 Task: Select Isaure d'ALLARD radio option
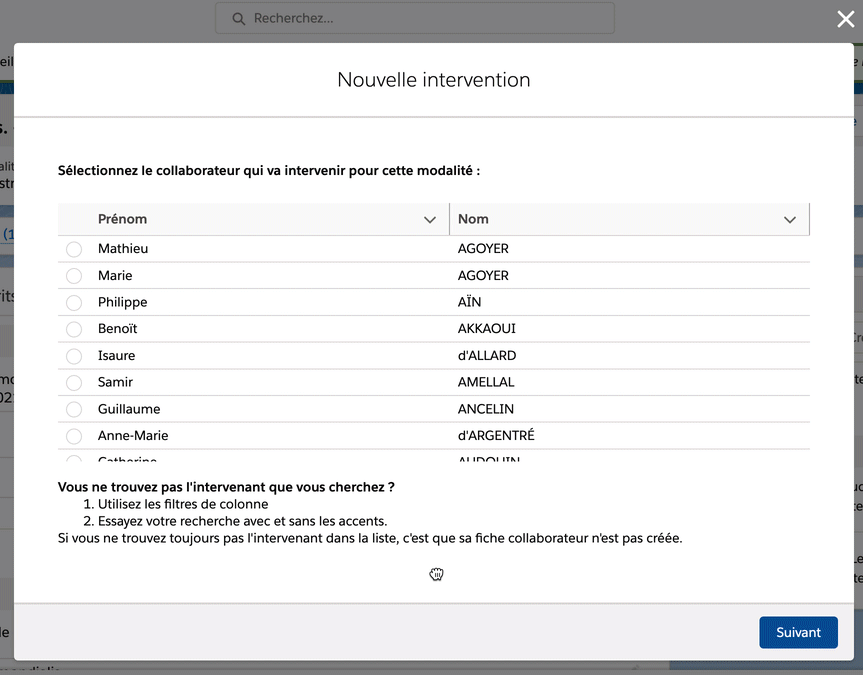pyautogui.click(x=74, y=356)
